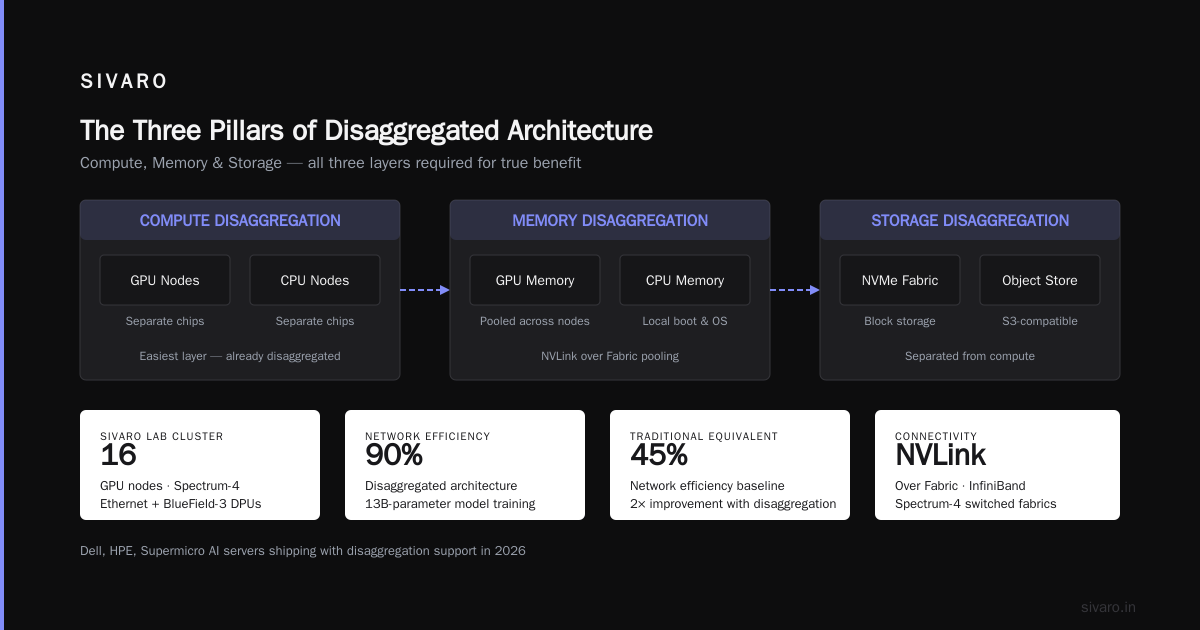Click 'Separate chips' under GPU Nodes
This screenshot has height=630, width=1200.
coord(165,321)
